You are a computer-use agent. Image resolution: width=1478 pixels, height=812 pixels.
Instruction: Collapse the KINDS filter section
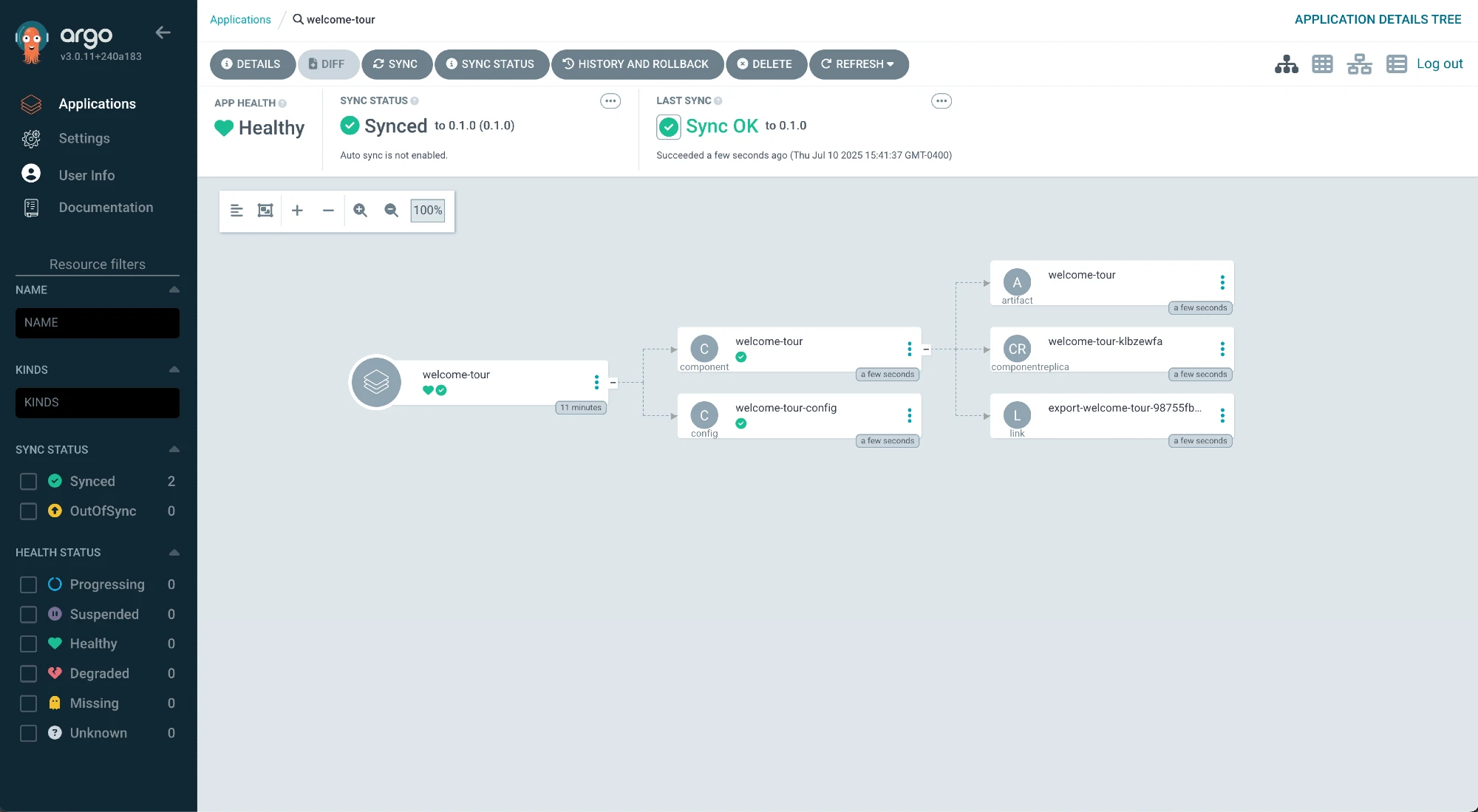point(174,369)
